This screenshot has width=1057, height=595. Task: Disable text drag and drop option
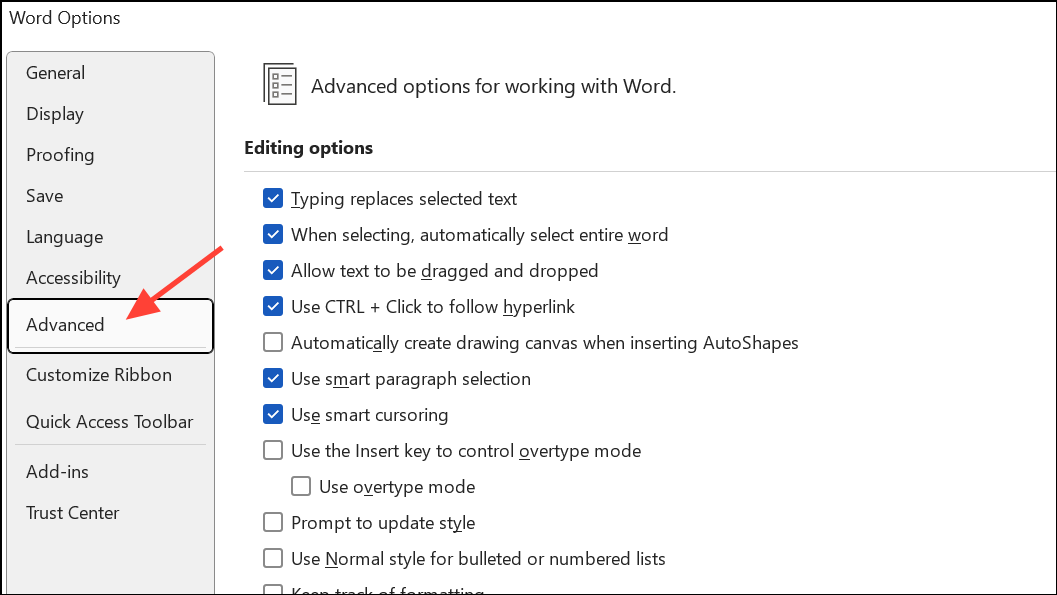(273, 271)
